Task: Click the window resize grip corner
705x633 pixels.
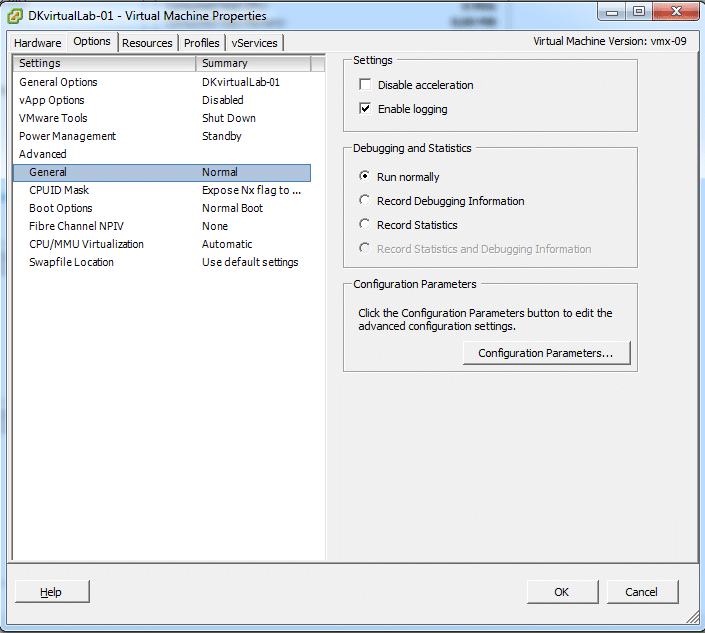Action: [693, 618]
